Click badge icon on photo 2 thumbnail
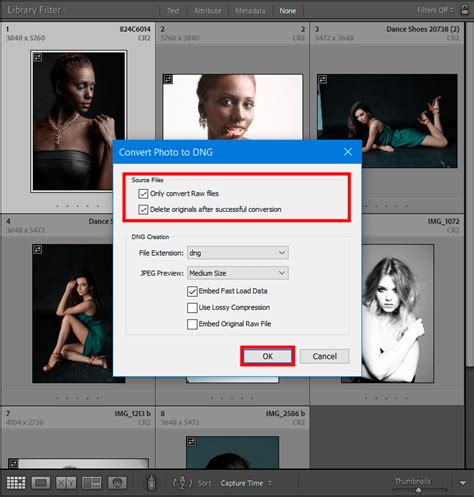The height and width of the screenshot is (497, 474). click(x=168, y=79)
